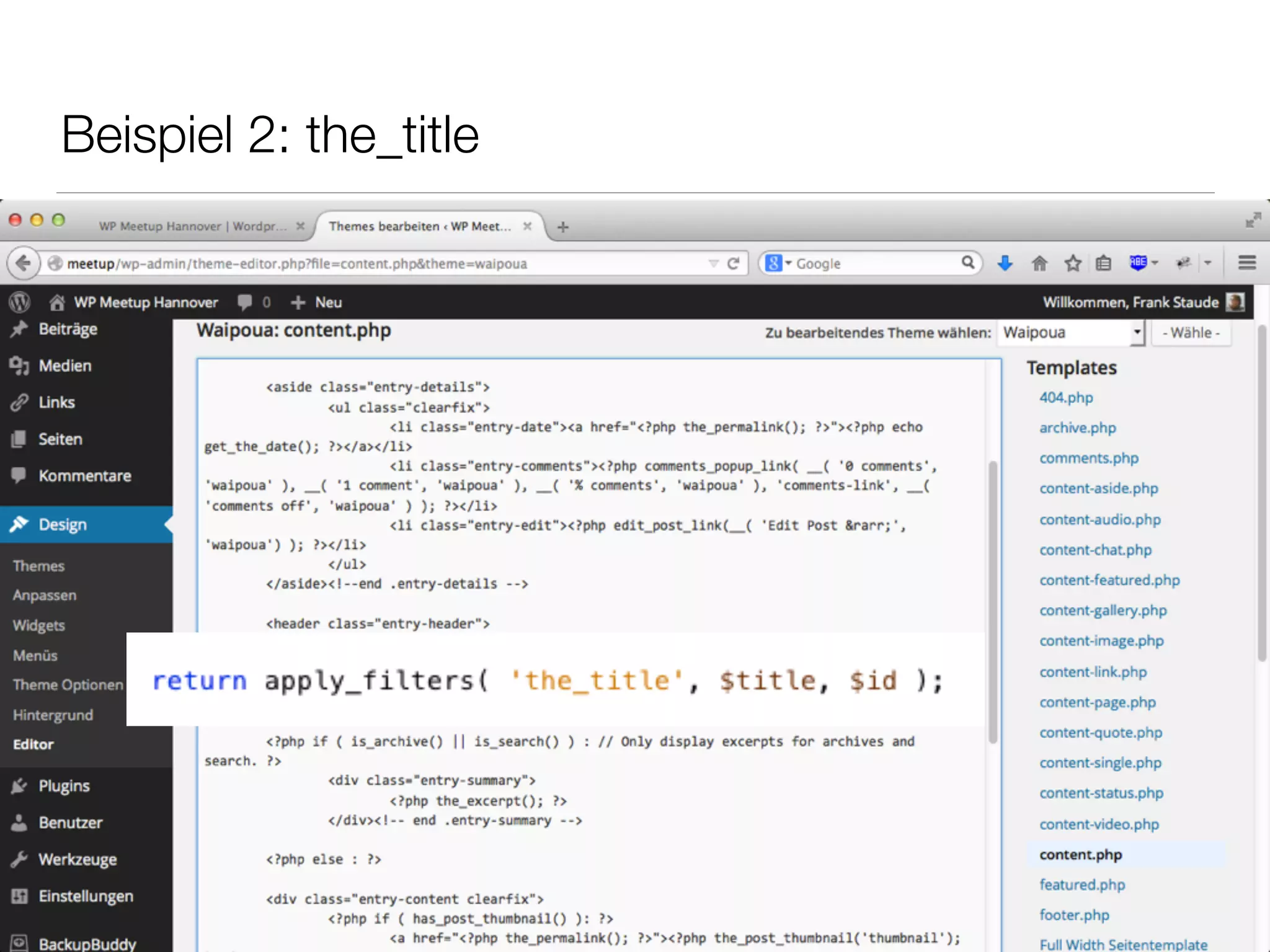Open content-single.php template
This screenshot has width=1270, height=952.
pyautogui.click(x=1100, y=763)
